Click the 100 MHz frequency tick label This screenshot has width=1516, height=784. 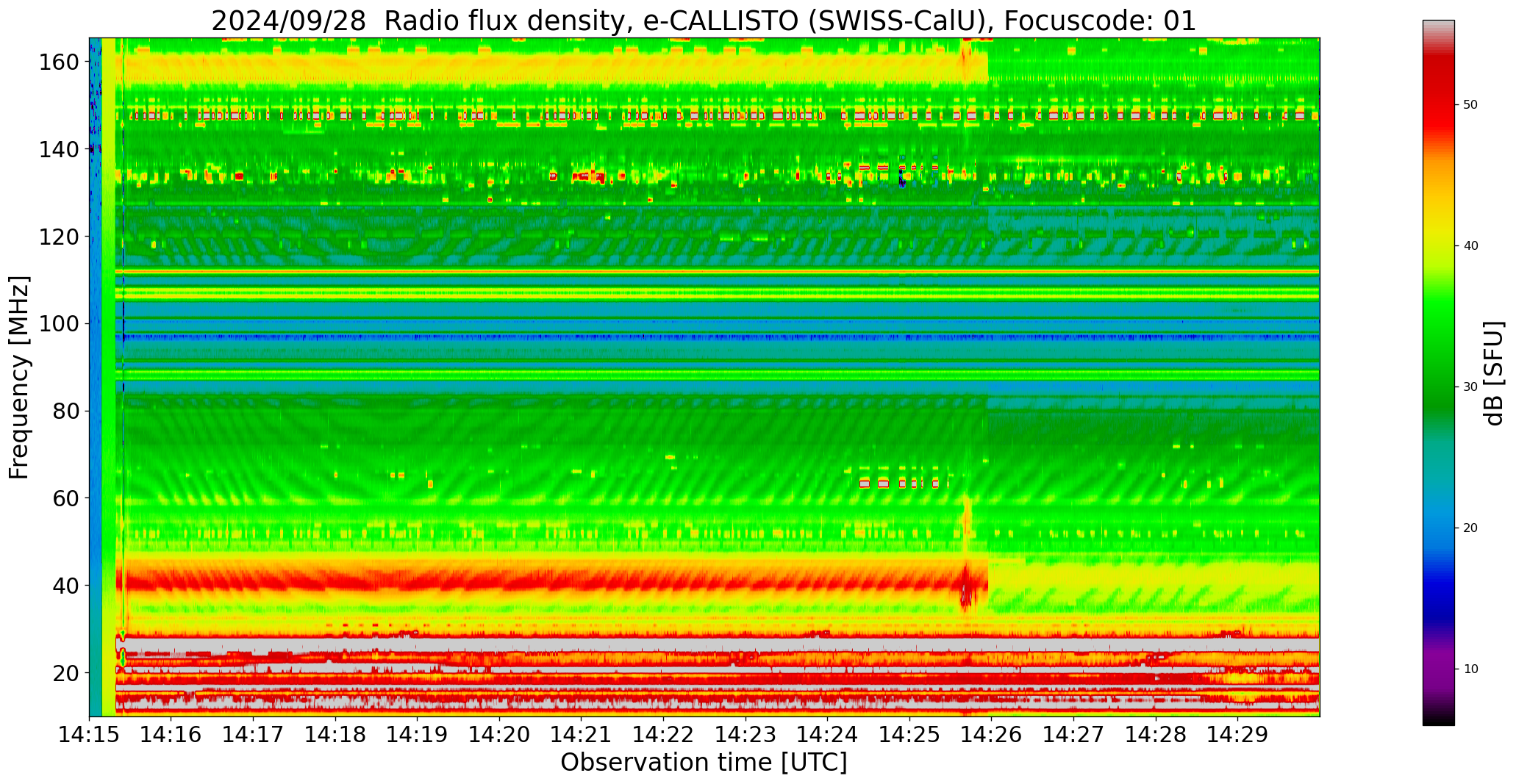60,324
